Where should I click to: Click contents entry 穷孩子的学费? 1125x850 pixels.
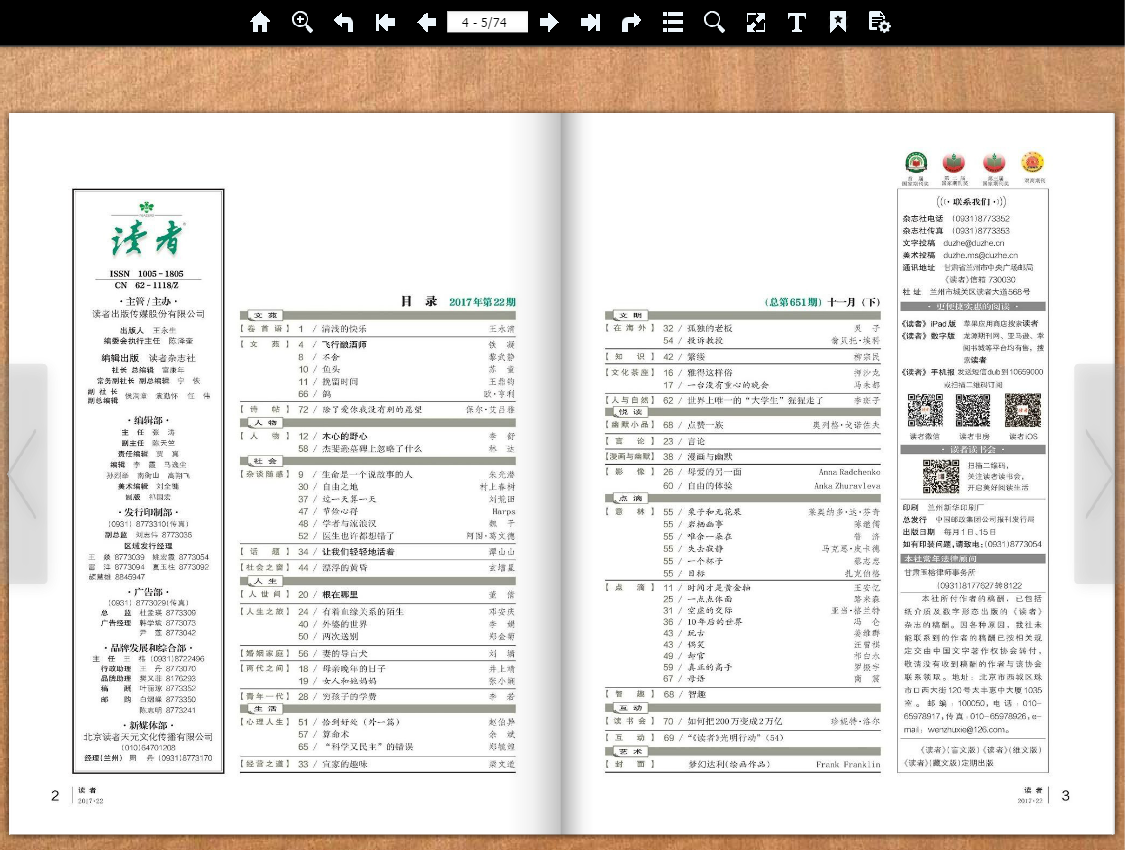pos(349,696)
